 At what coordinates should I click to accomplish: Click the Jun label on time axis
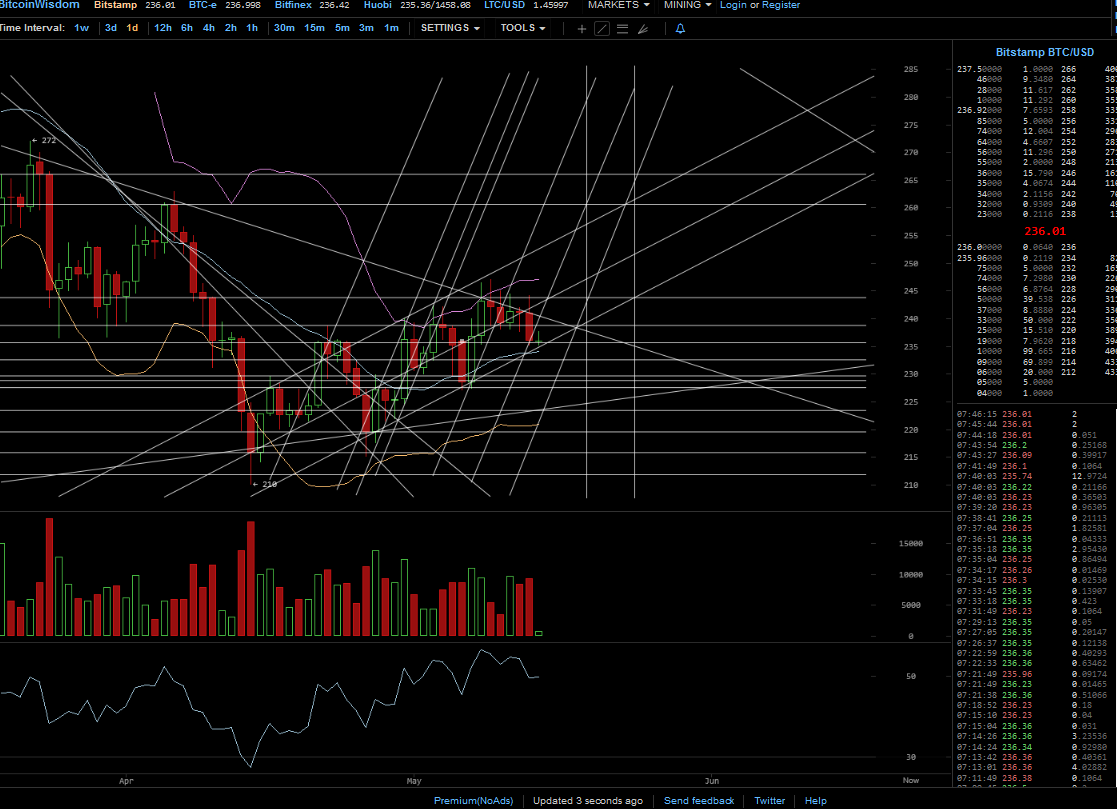click(x=712, y=781)
